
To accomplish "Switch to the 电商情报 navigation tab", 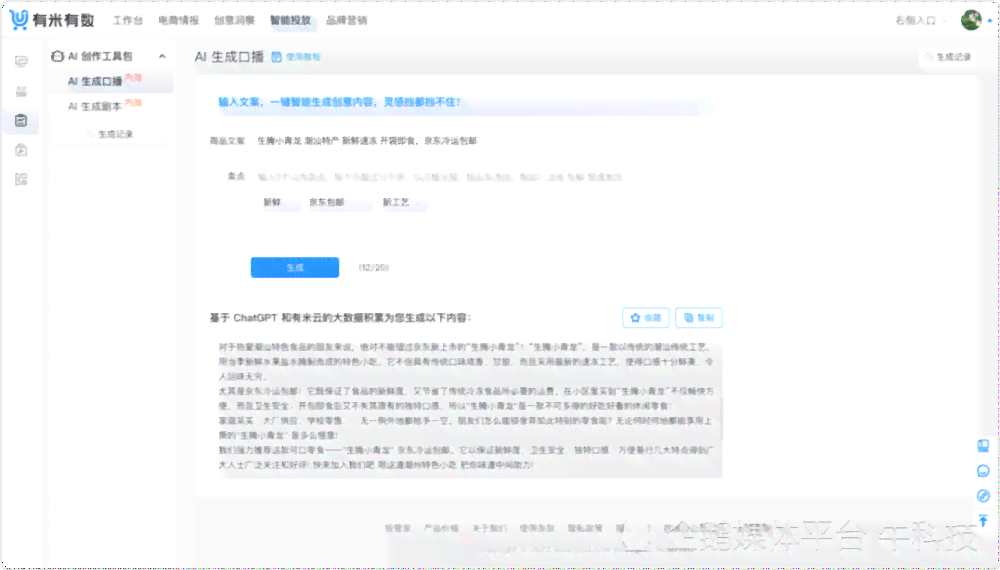I will (x=179, y=20).
